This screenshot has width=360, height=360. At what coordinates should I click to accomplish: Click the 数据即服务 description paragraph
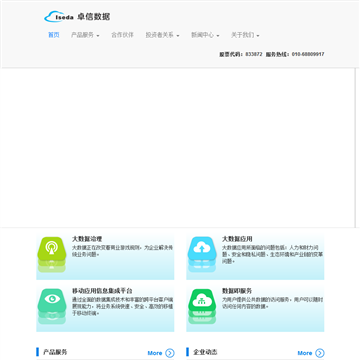coord(272,303)
